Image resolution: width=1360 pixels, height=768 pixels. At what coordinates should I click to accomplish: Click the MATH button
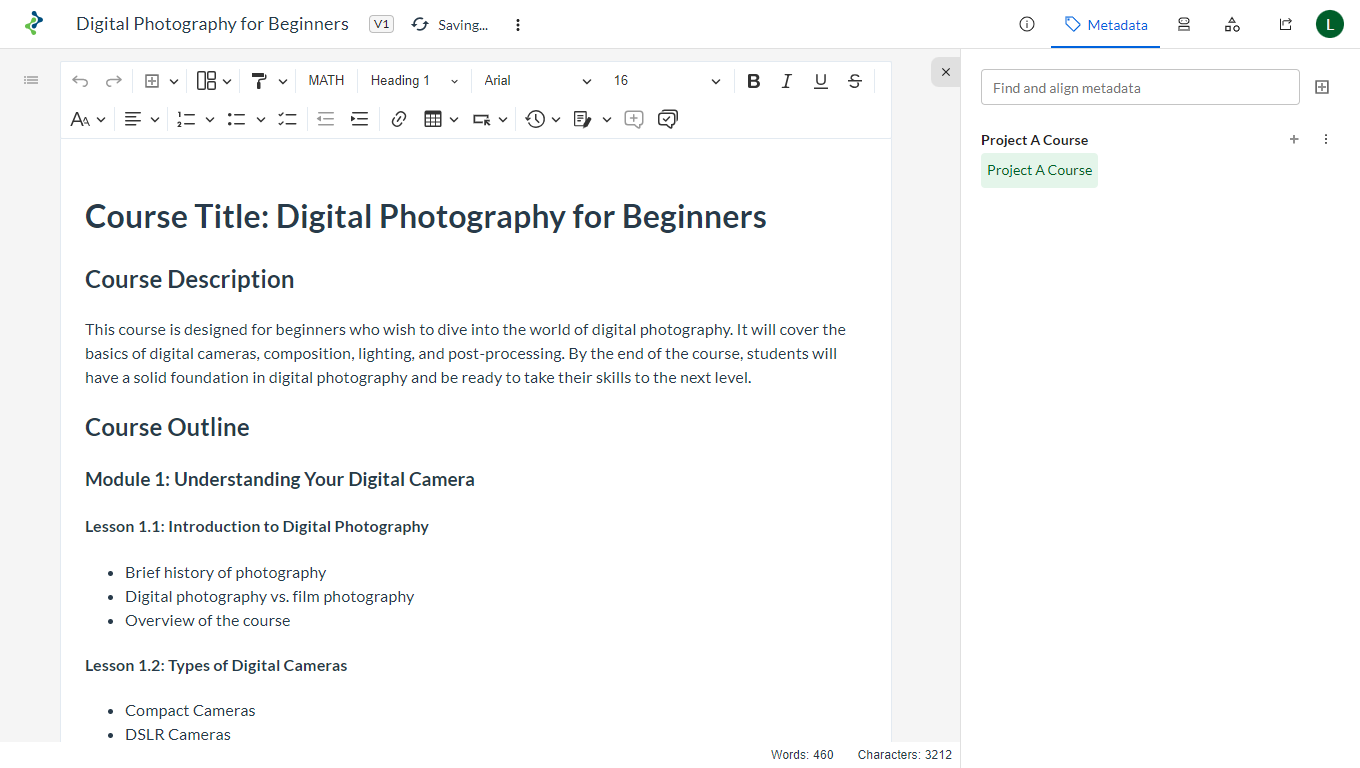coord(326,81)
